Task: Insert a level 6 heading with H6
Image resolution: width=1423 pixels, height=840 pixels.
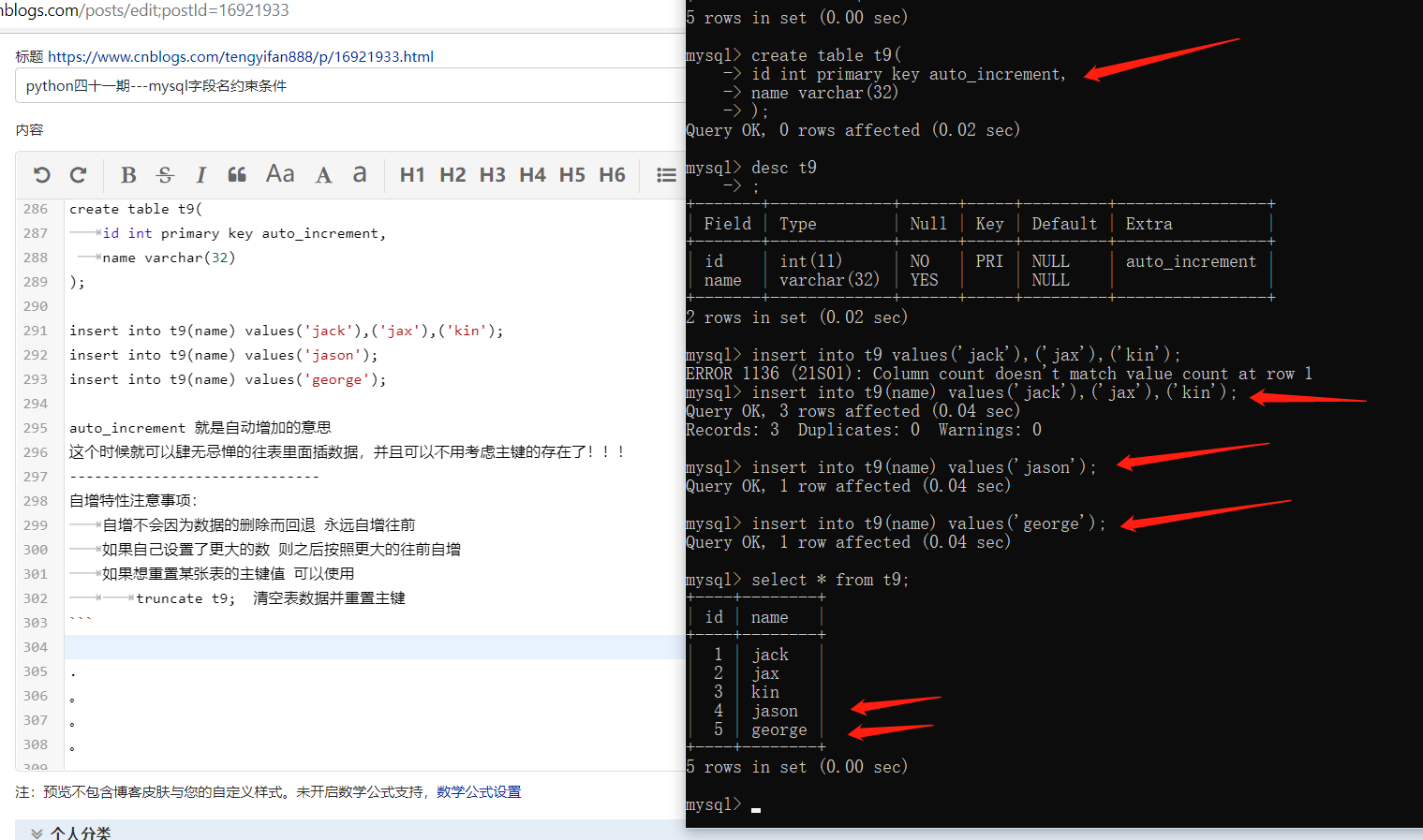Action: click(x=613, y=175)
